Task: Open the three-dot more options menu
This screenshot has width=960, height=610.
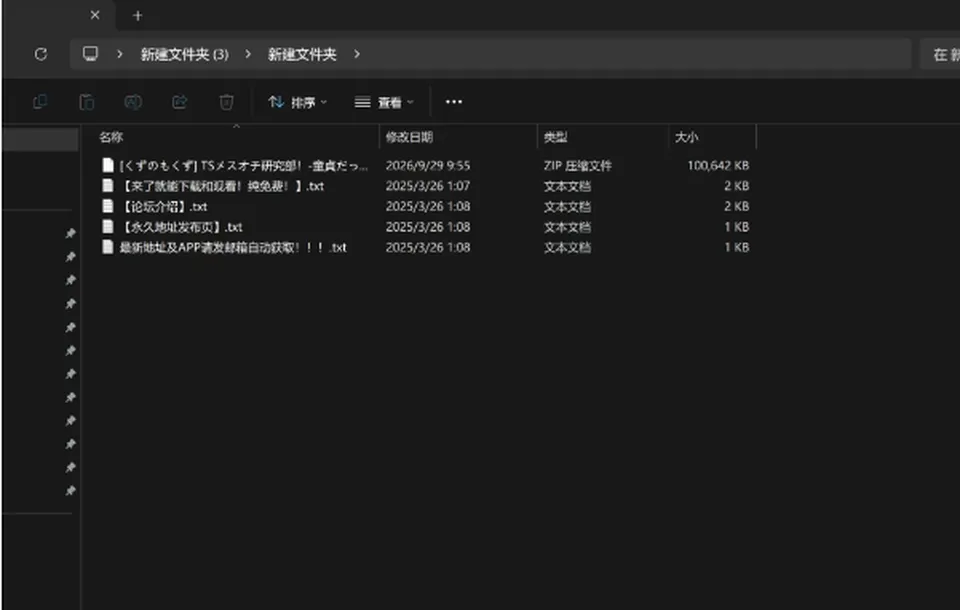Action: click(454, 102)
